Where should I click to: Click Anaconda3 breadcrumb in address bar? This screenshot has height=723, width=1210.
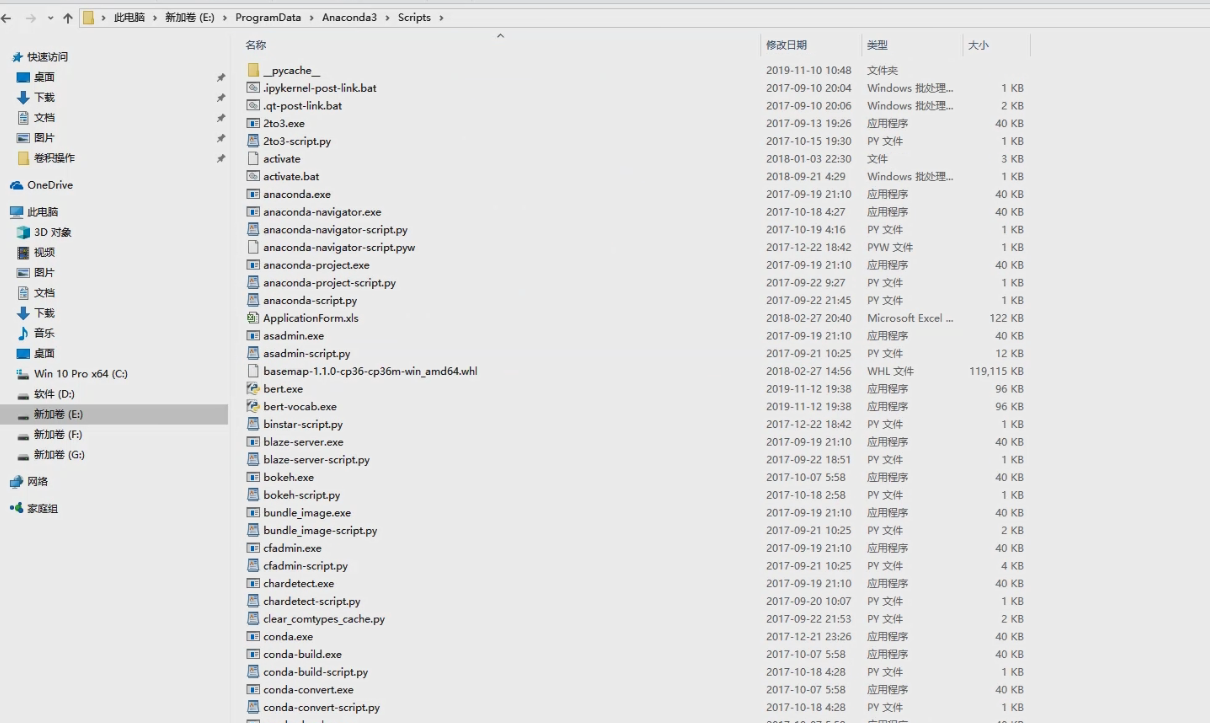coord(349,18)
